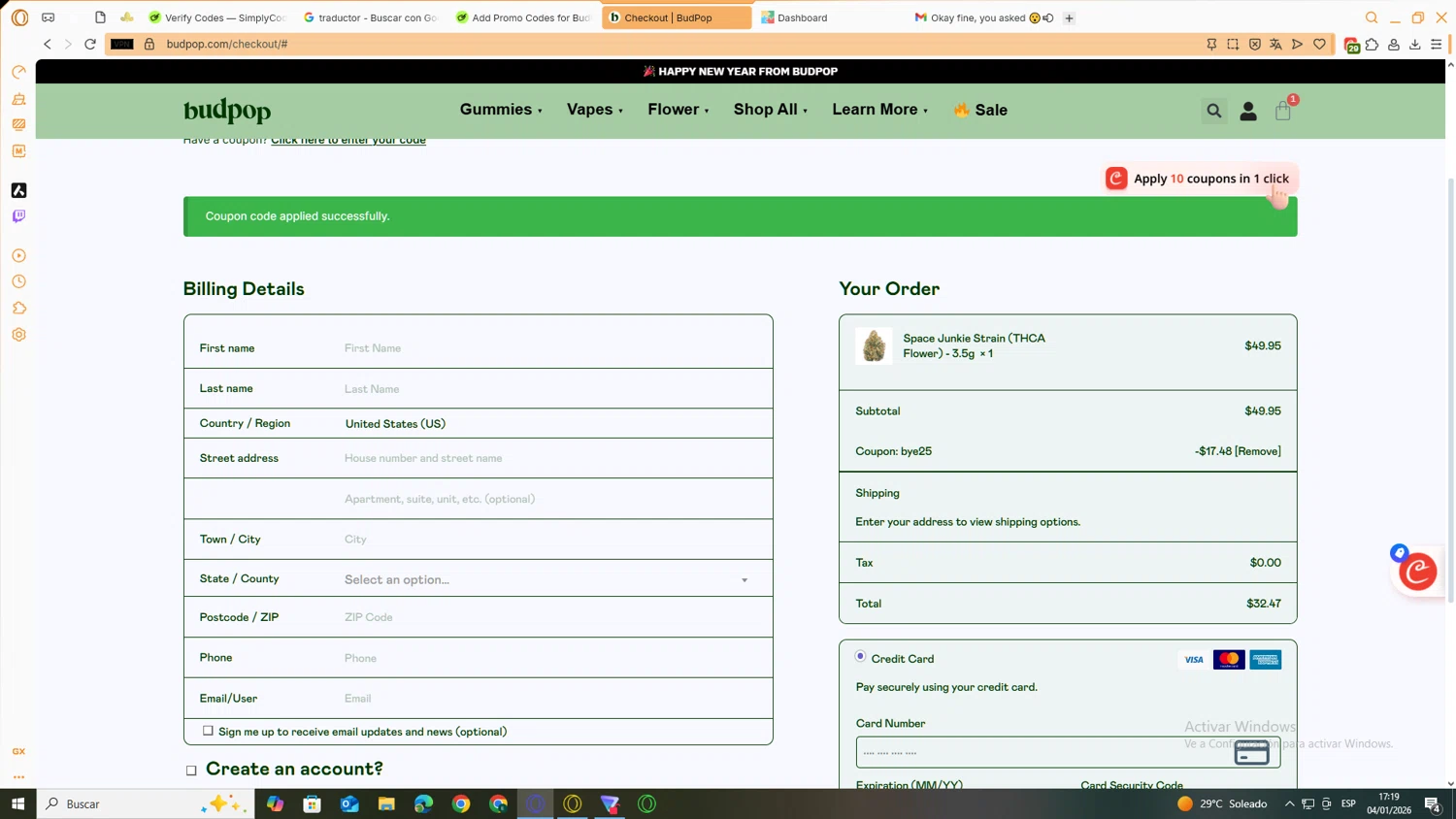The height and width of the screenshot is (819, 1456).
Task: Open the ad blocker shield icon
Action: (1254, 44)
